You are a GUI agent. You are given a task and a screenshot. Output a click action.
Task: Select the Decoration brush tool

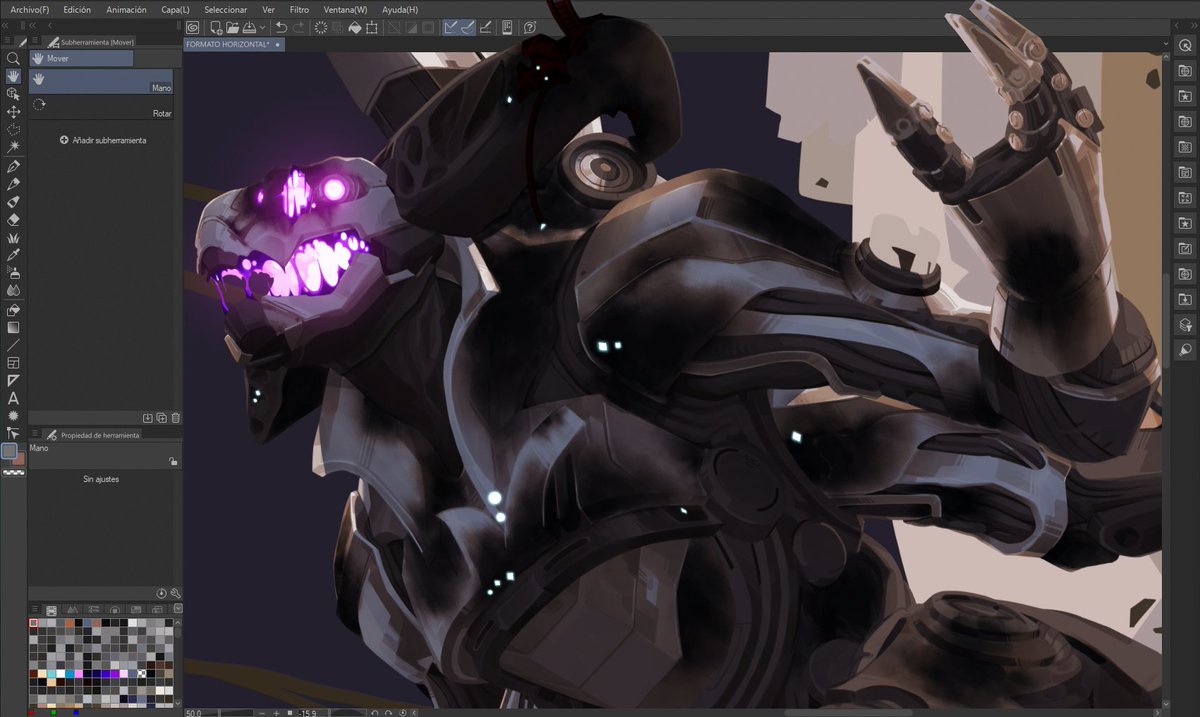[x=14, y=238]
